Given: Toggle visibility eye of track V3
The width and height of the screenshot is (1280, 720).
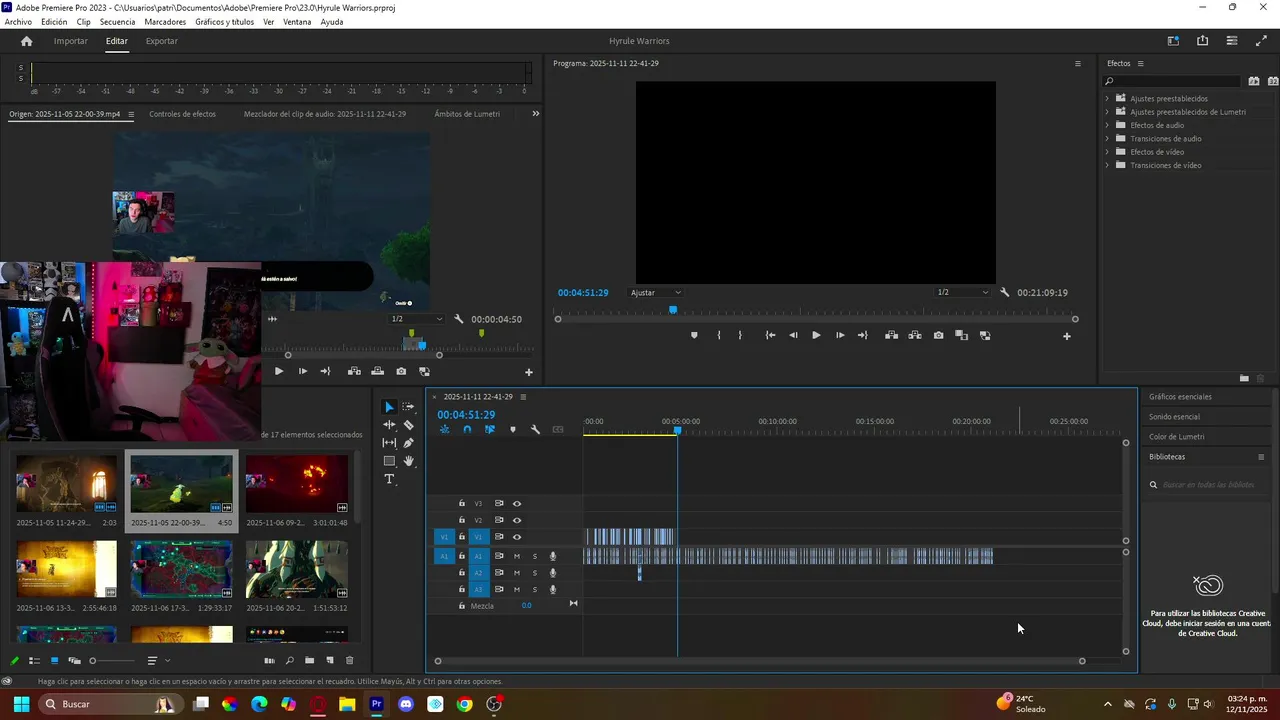Looking at the screenshot, I should (x=517, y=504).
